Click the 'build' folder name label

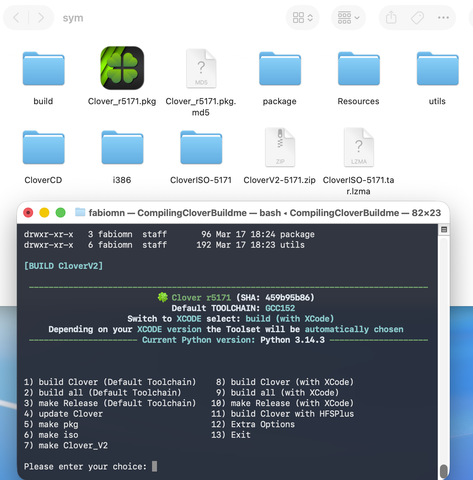point(43,101)
